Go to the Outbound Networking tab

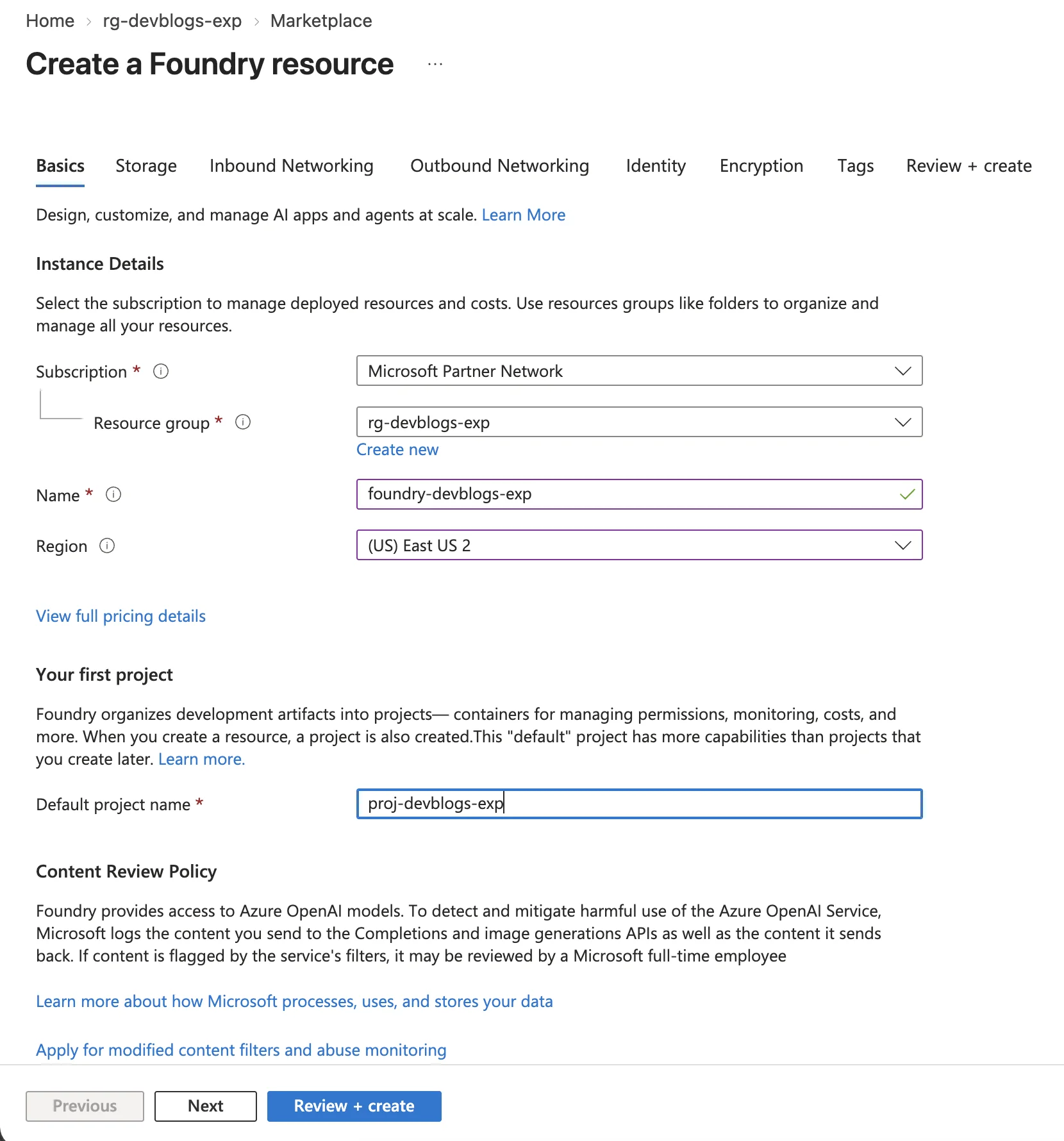tap(500, 166)
